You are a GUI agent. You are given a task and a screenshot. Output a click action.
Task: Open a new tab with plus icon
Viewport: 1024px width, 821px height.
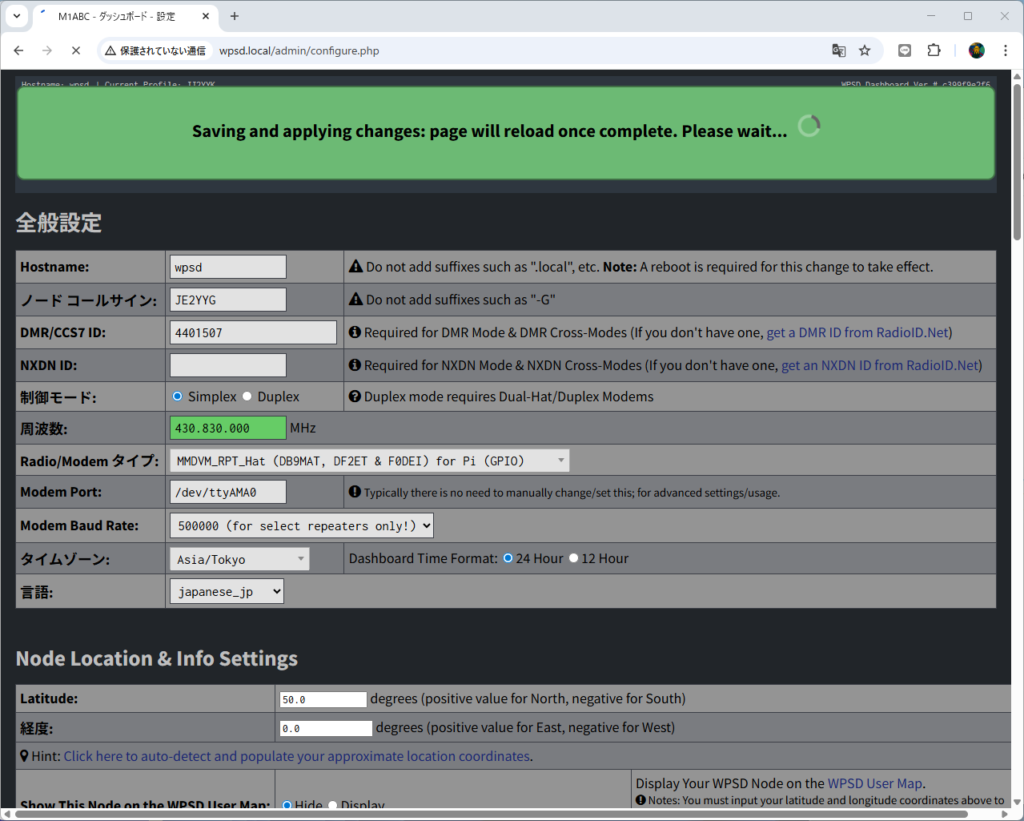pyautogui.click(x=235, y=16)
